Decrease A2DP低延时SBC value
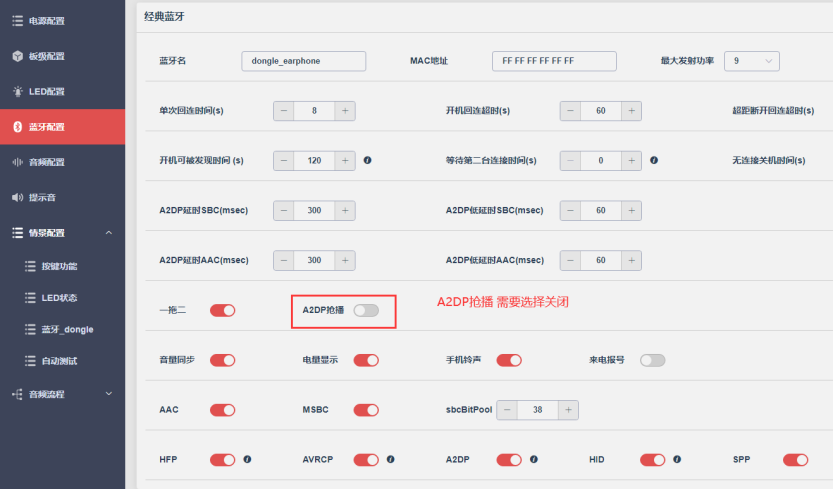This screenshot has width=833, height=489. (570, 210)
